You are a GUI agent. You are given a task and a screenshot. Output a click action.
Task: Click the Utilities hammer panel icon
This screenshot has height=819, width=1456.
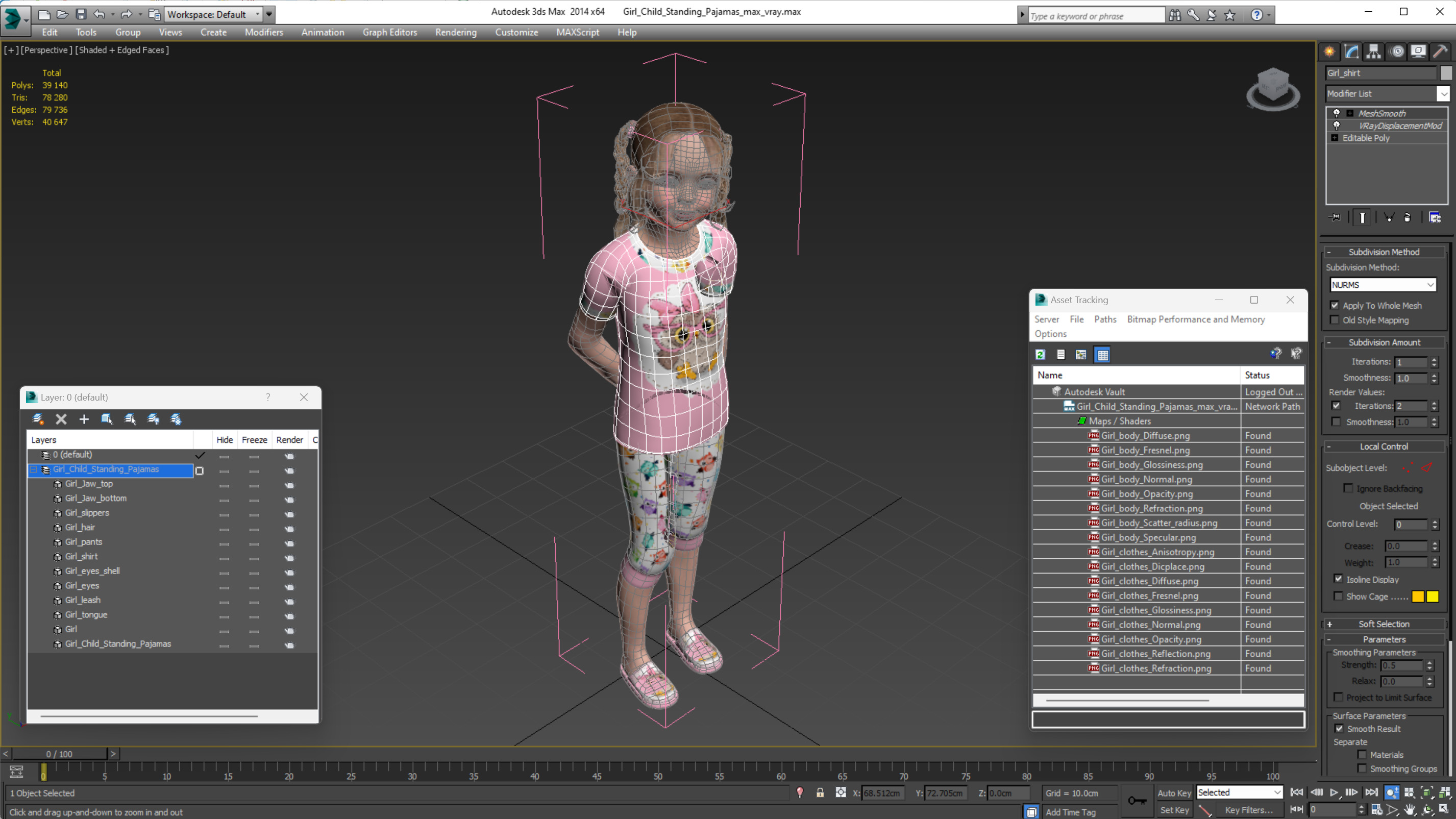coord(1440,52)
